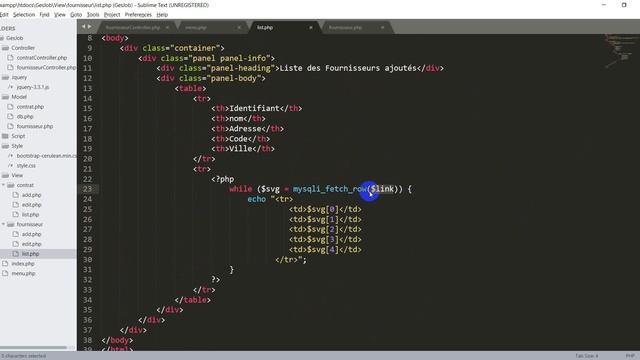Viewport: 640px width, 360px height.
Task: Open the Help menu
Action: [162, 15]
